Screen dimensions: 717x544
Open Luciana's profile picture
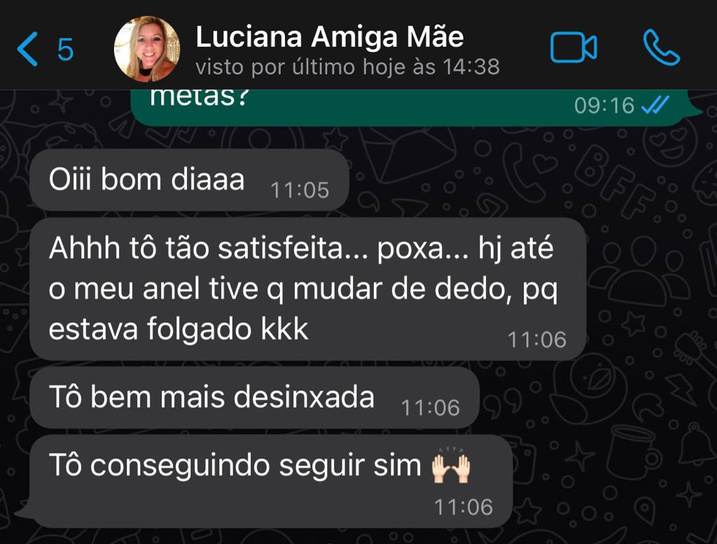(147, 48)
